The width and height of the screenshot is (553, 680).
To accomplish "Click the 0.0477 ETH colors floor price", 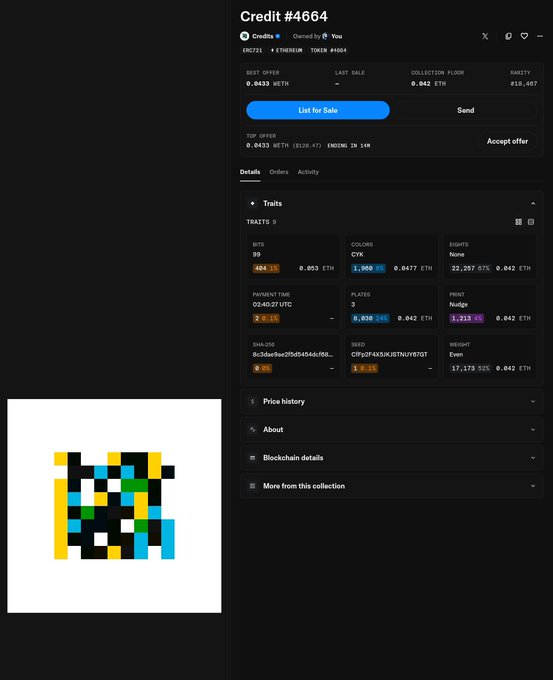I will [x=413, y=268].
